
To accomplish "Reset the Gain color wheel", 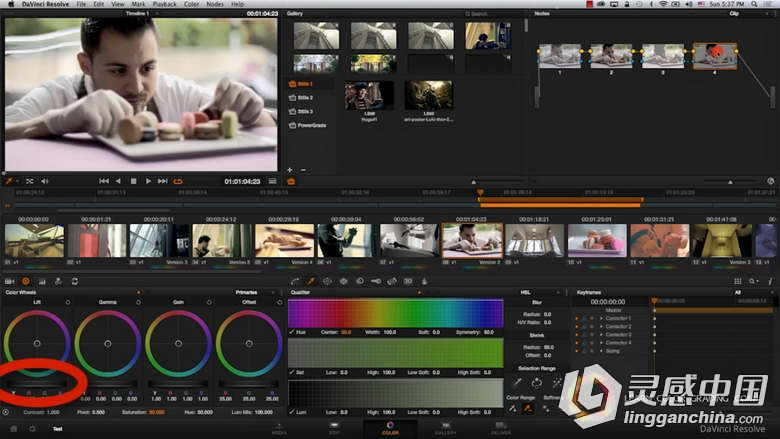I will click(209, 302).
